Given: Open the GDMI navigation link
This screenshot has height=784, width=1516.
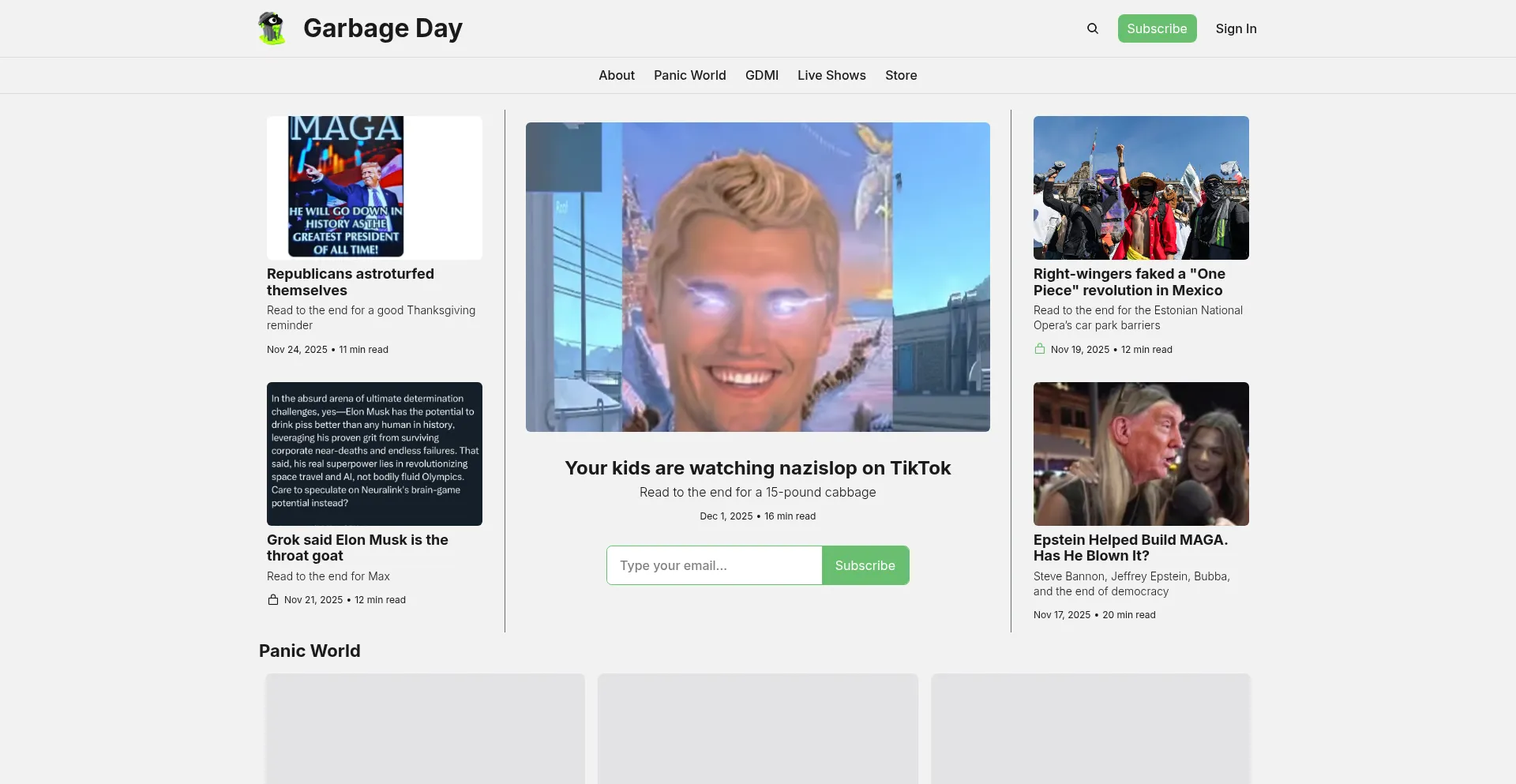Looking at the screenshot, I should [761, 75].
